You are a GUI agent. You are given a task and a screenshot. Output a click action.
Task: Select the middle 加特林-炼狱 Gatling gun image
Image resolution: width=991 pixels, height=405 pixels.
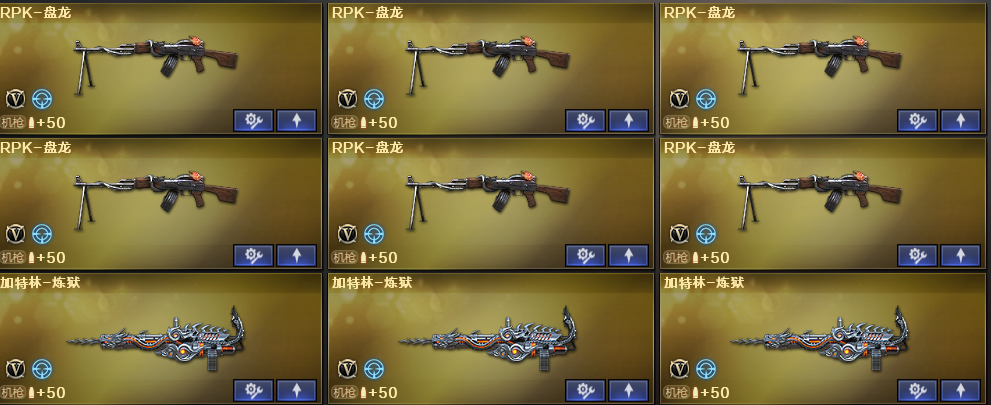click(x=489, y=339)
